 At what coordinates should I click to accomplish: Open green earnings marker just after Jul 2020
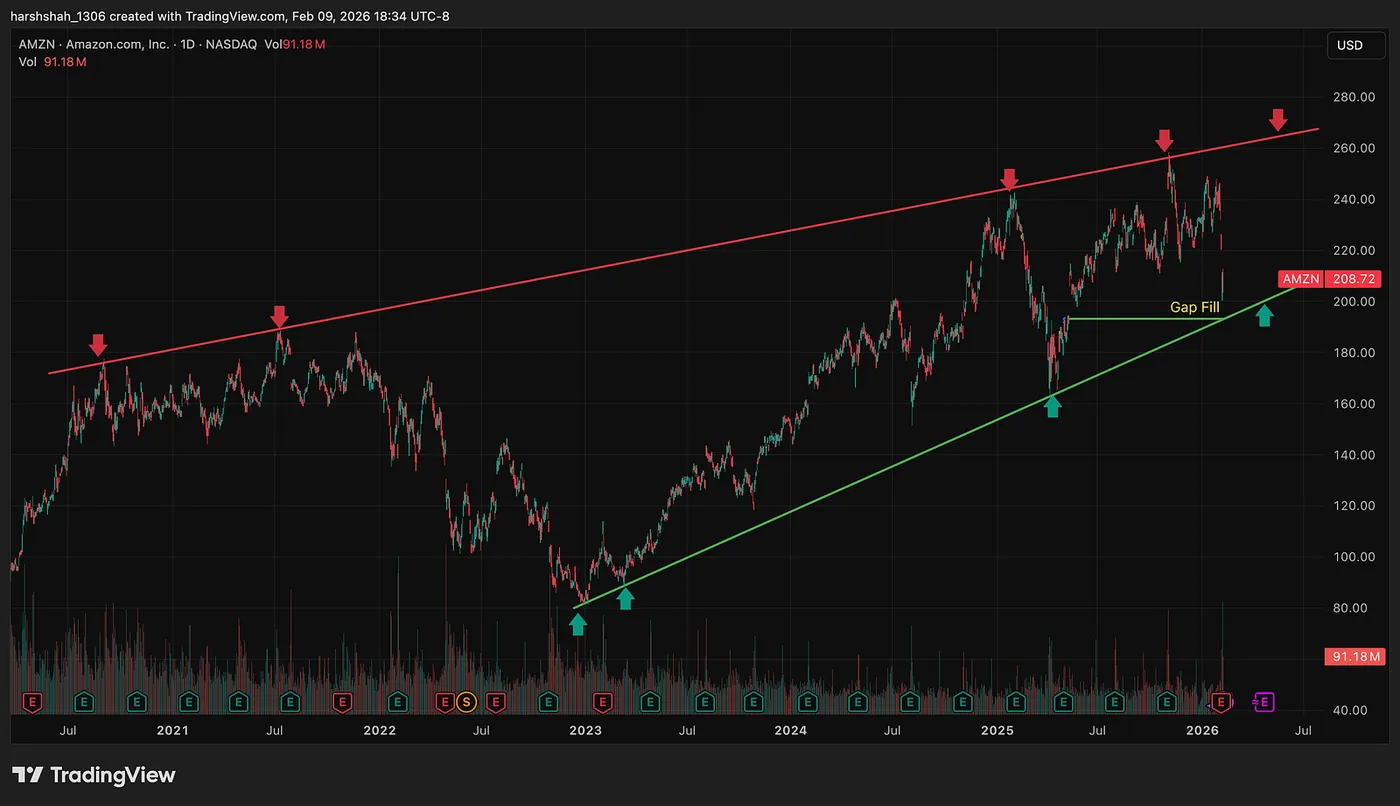(x=84, y=702)
